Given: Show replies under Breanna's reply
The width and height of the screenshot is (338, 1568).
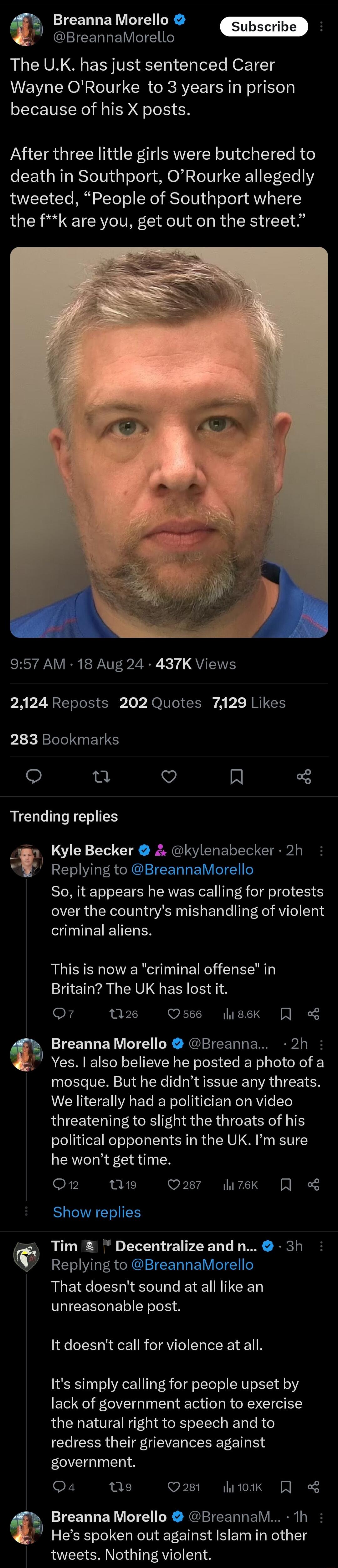Looking at the screenshot, I should [97, 1212].
